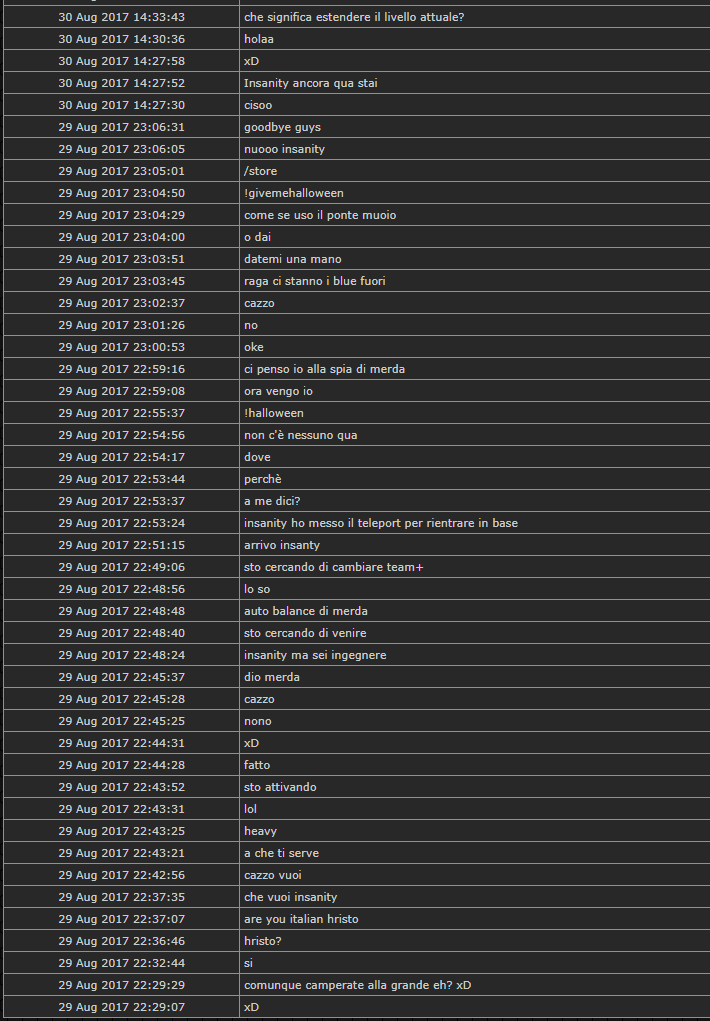
Task: Click the 'ora vengo io' message
Action: click(x=278, y=391)
